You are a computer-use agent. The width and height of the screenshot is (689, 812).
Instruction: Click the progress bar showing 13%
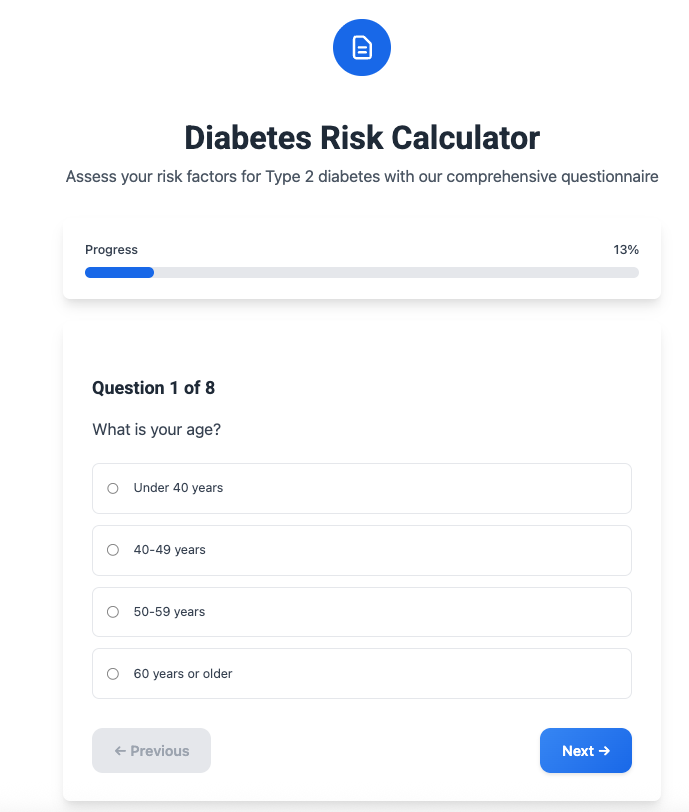361,272
